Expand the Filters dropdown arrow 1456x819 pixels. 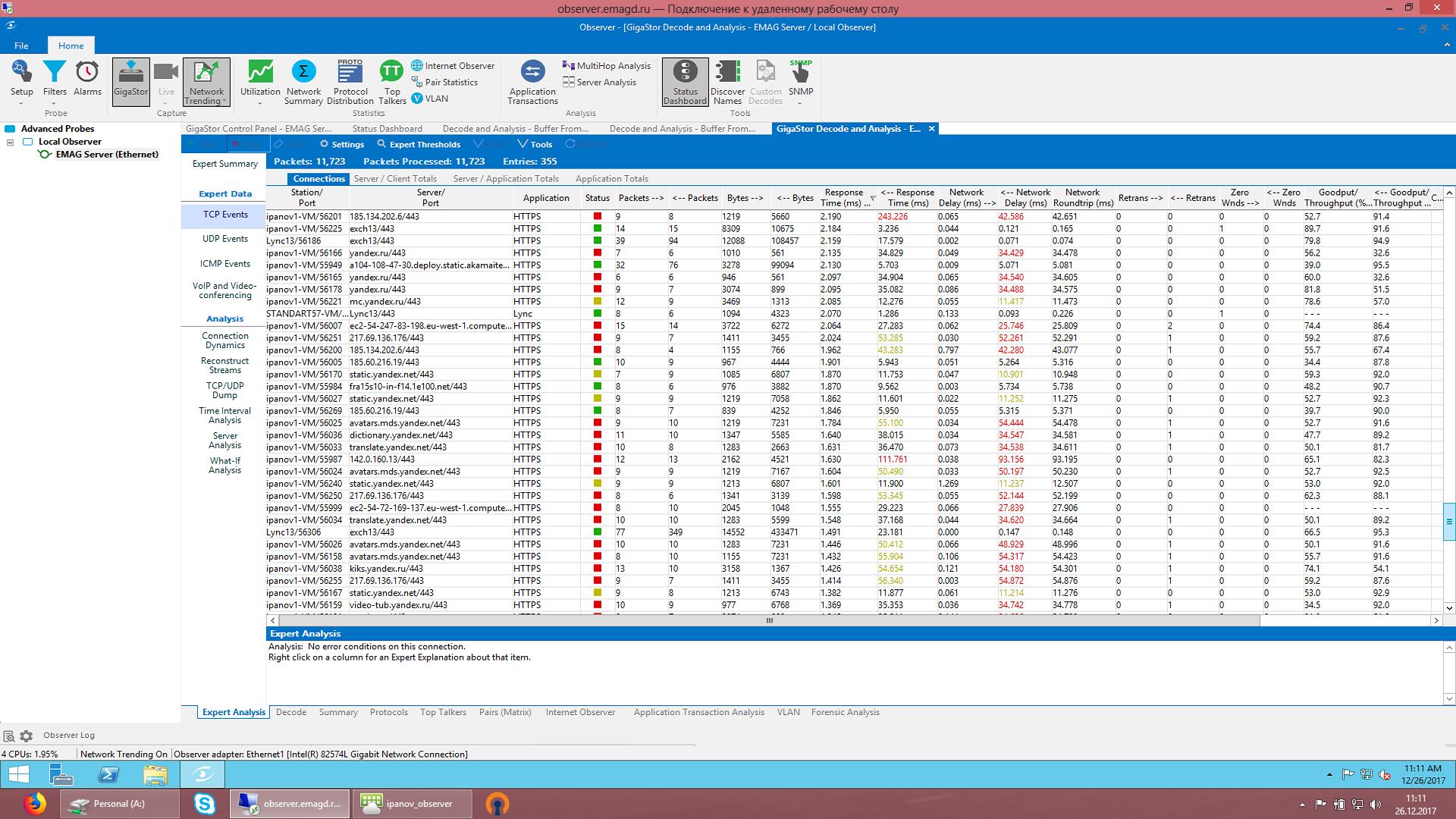click(55, 102)
